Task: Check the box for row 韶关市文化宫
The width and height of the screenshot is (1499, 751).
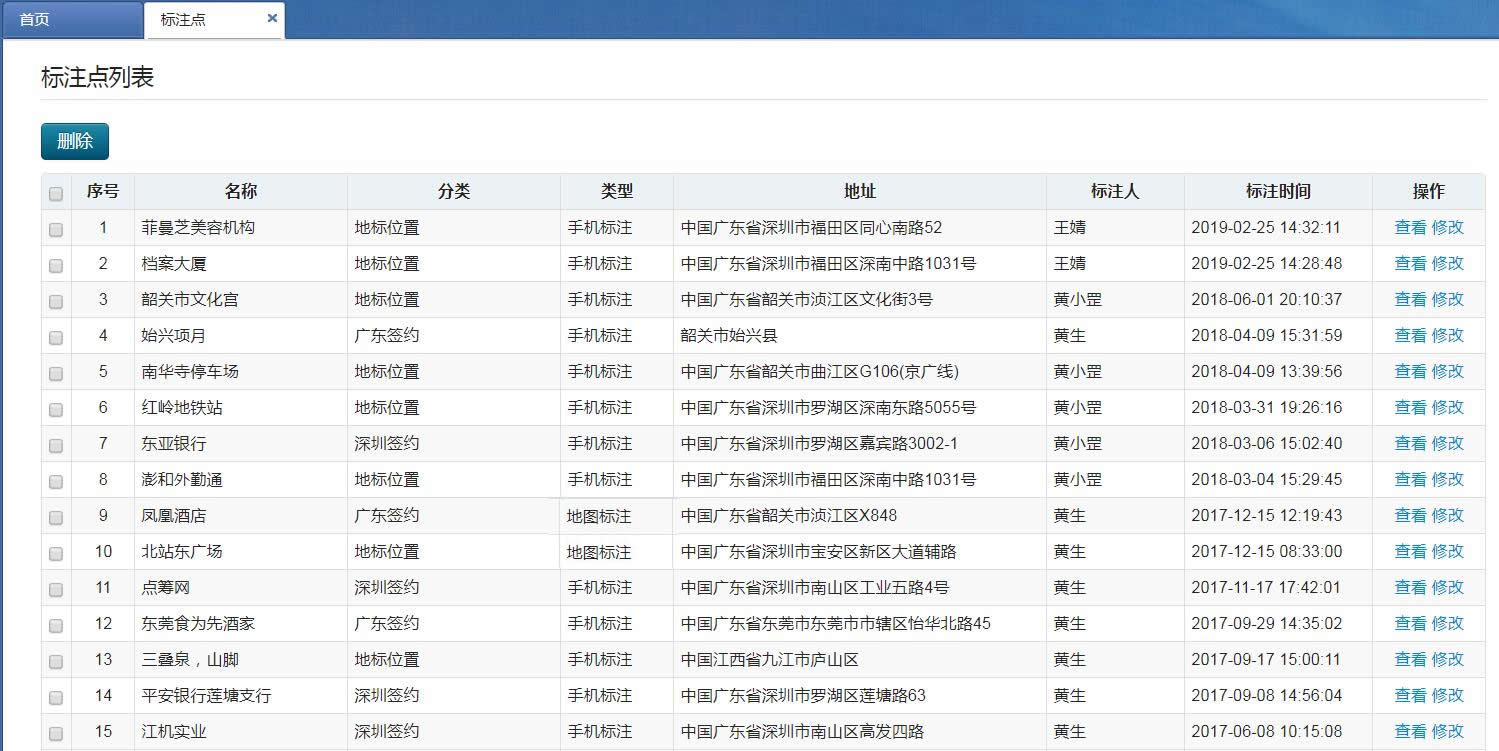Action: tap(56, 301)
